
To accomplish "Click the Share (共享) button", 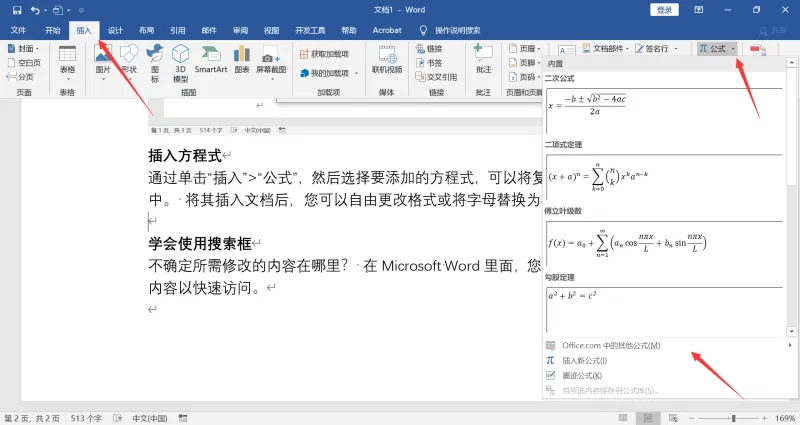I will [x=773, y=31].
